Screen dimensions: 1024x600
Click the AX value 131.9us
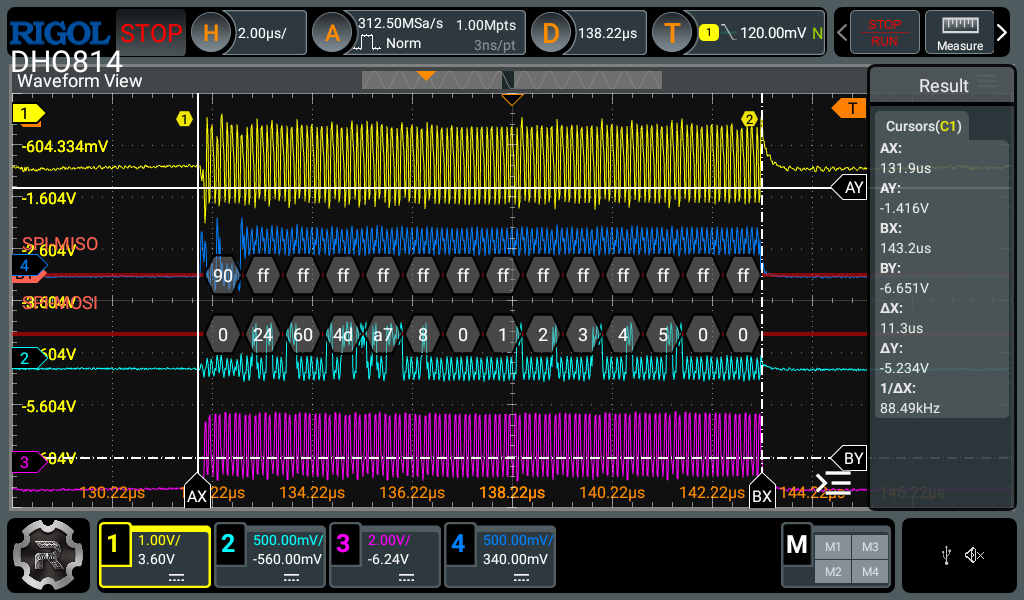(905, 168)
